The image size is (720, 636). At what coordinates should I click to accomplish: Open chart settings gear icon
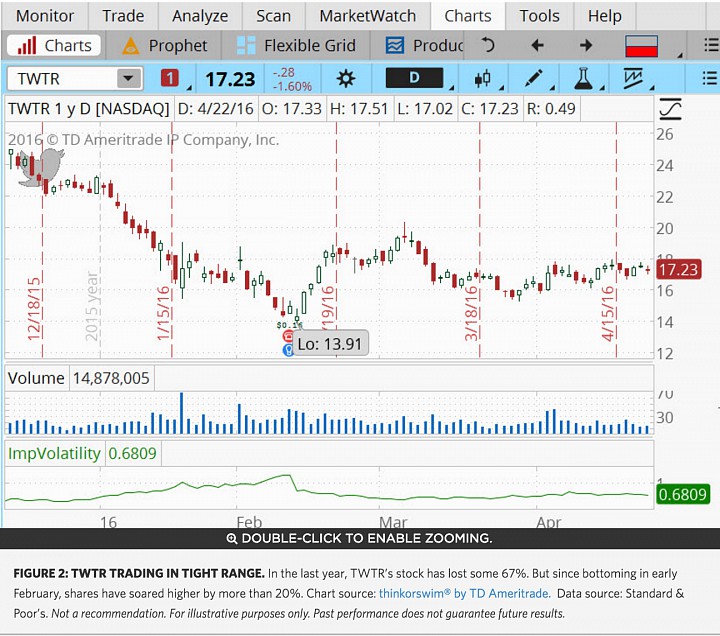click(345, 79)
